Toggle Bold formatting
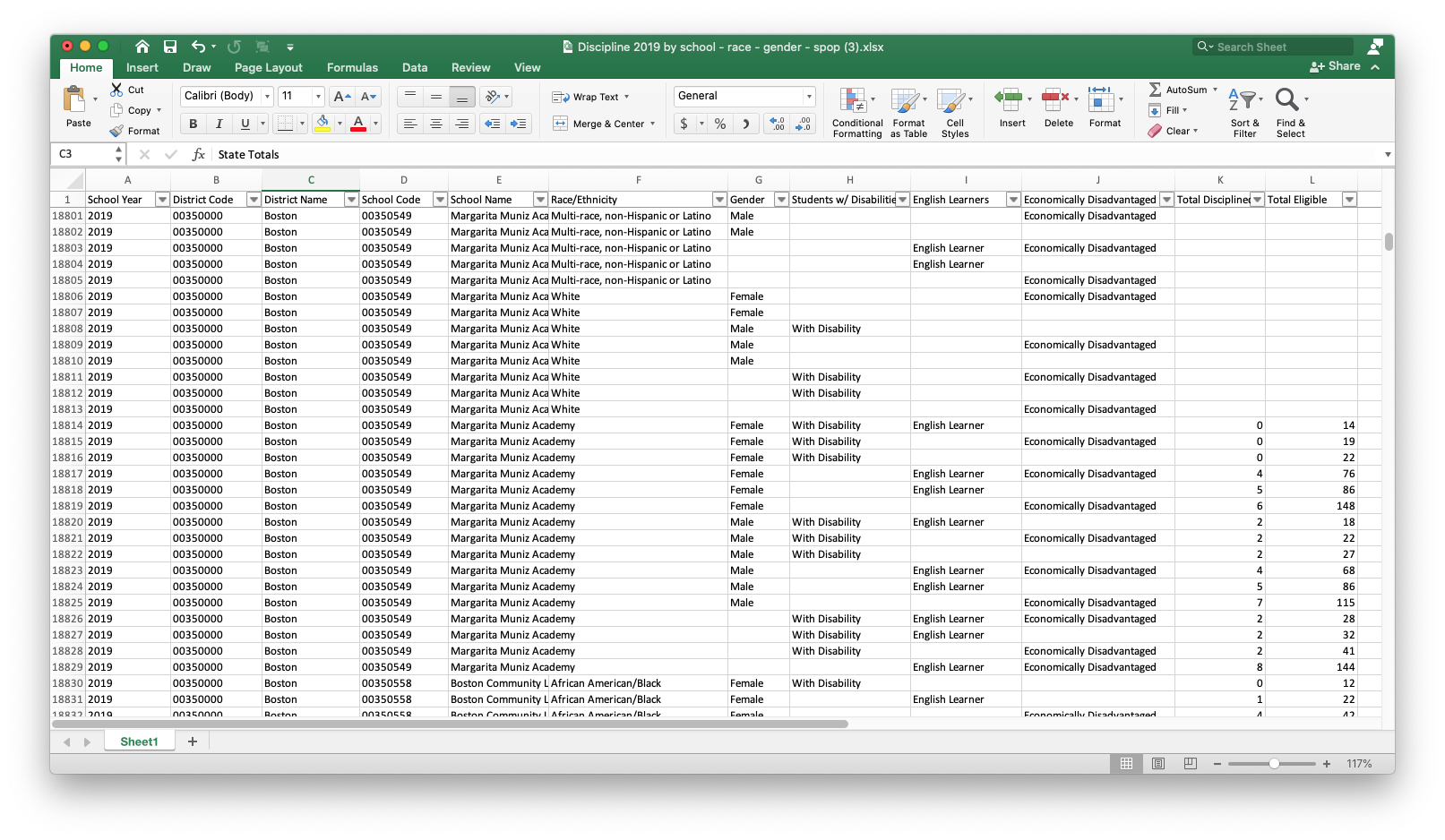This screenshot has width=1445, height=840. pos(193,124)
